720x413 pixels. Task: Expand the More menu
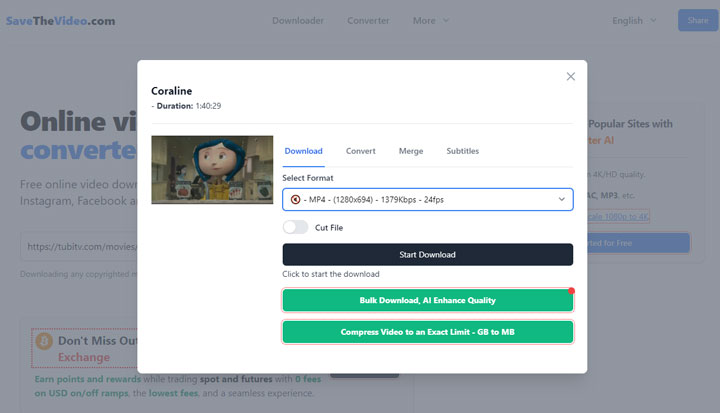431,21
